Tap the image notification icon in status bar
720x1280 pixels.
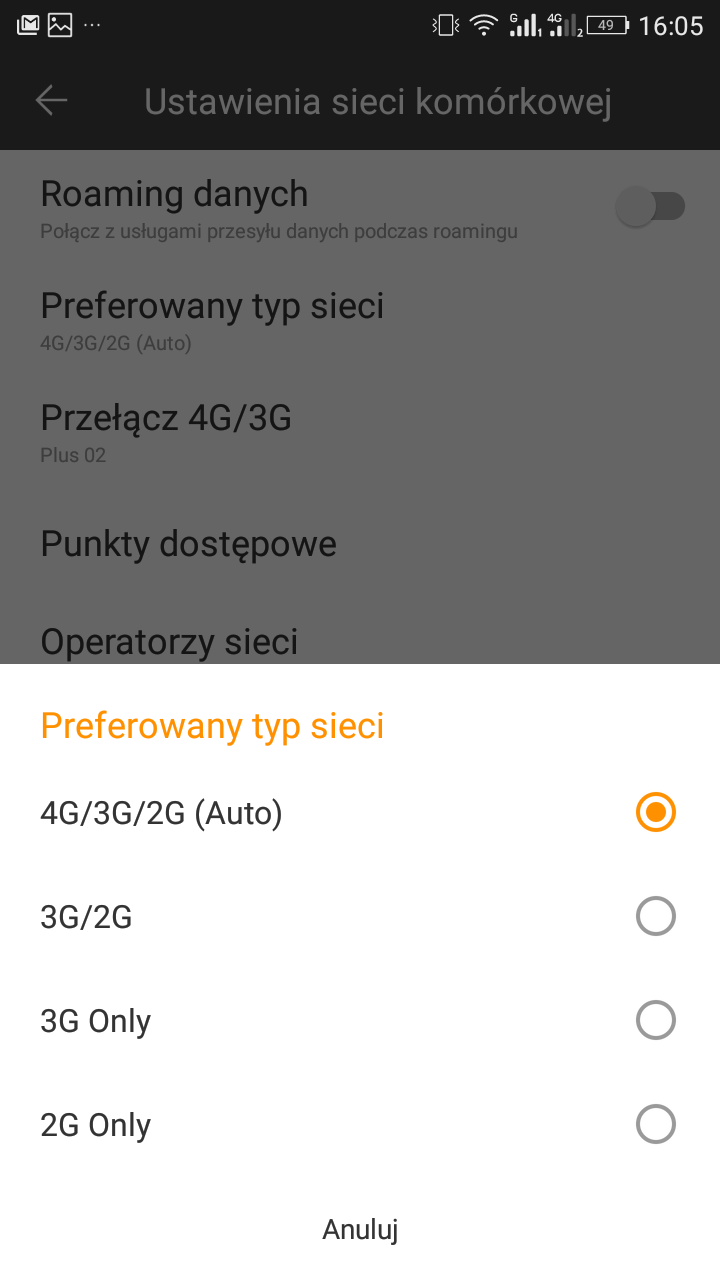click(60, 25)
